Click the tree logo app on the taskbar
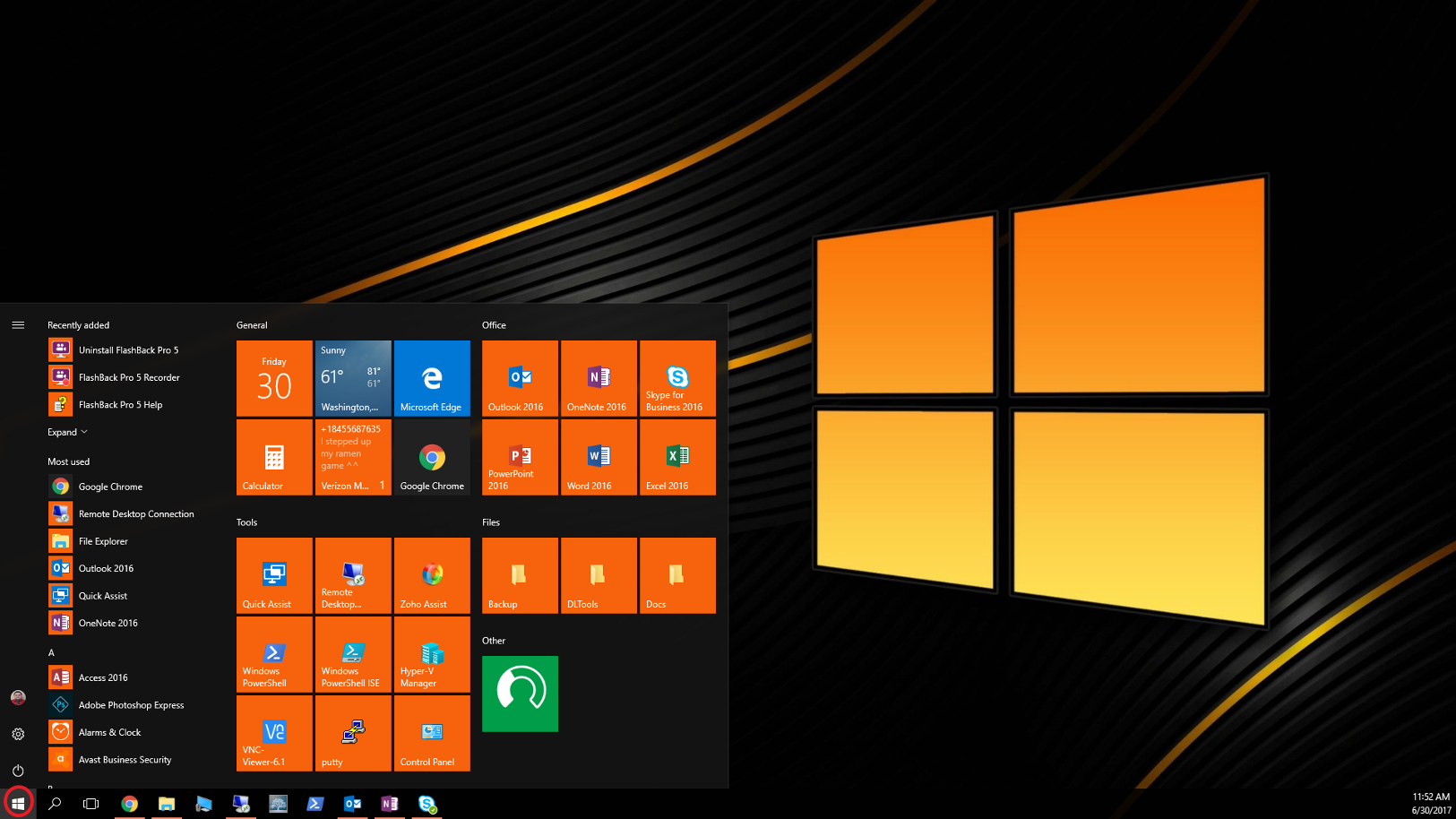1456x819 pixels. pyautogui.click(x=278, y=804)
